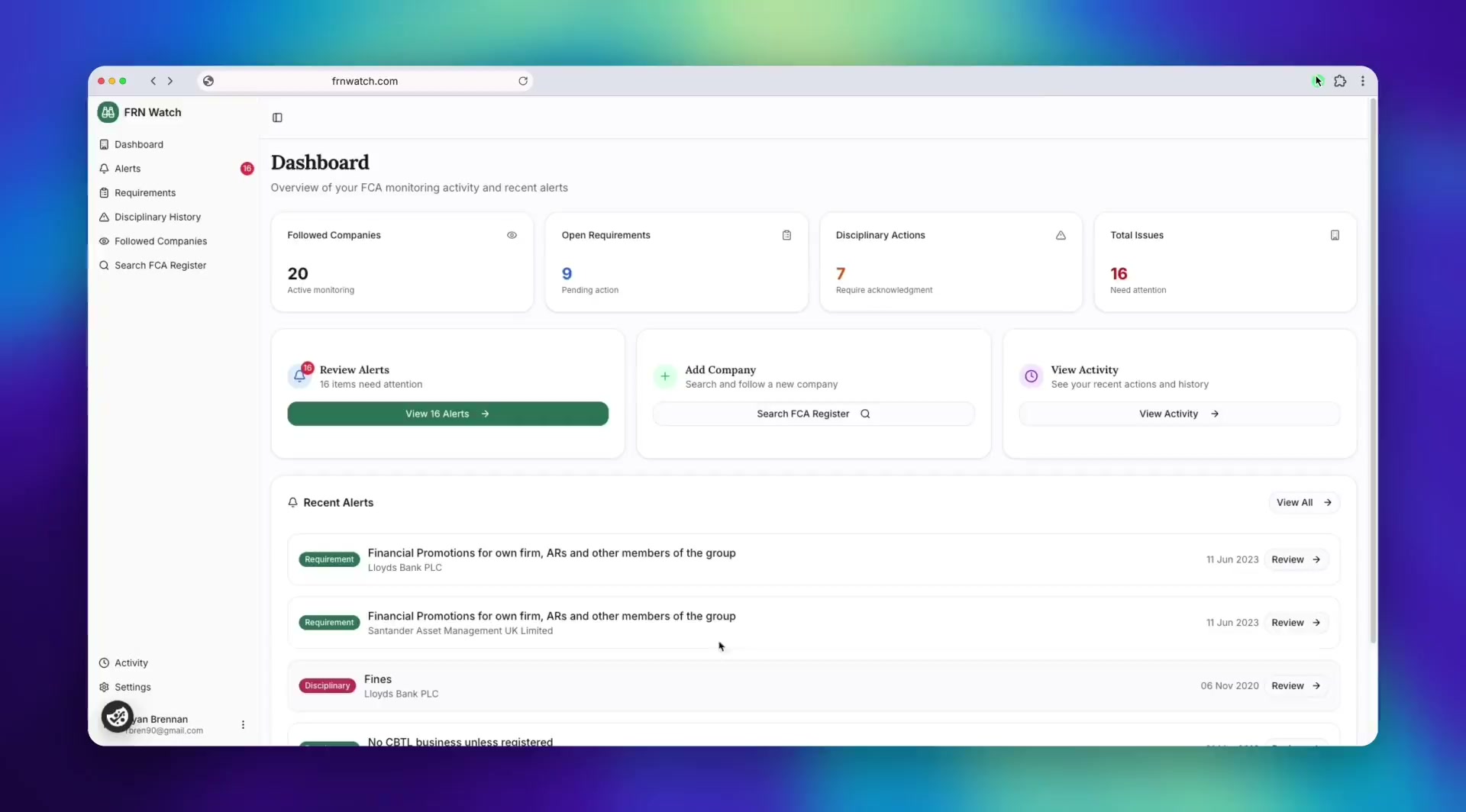Click the View 16 Alerts button
The image size is (1466, 812).
click(x=447, y=414)
